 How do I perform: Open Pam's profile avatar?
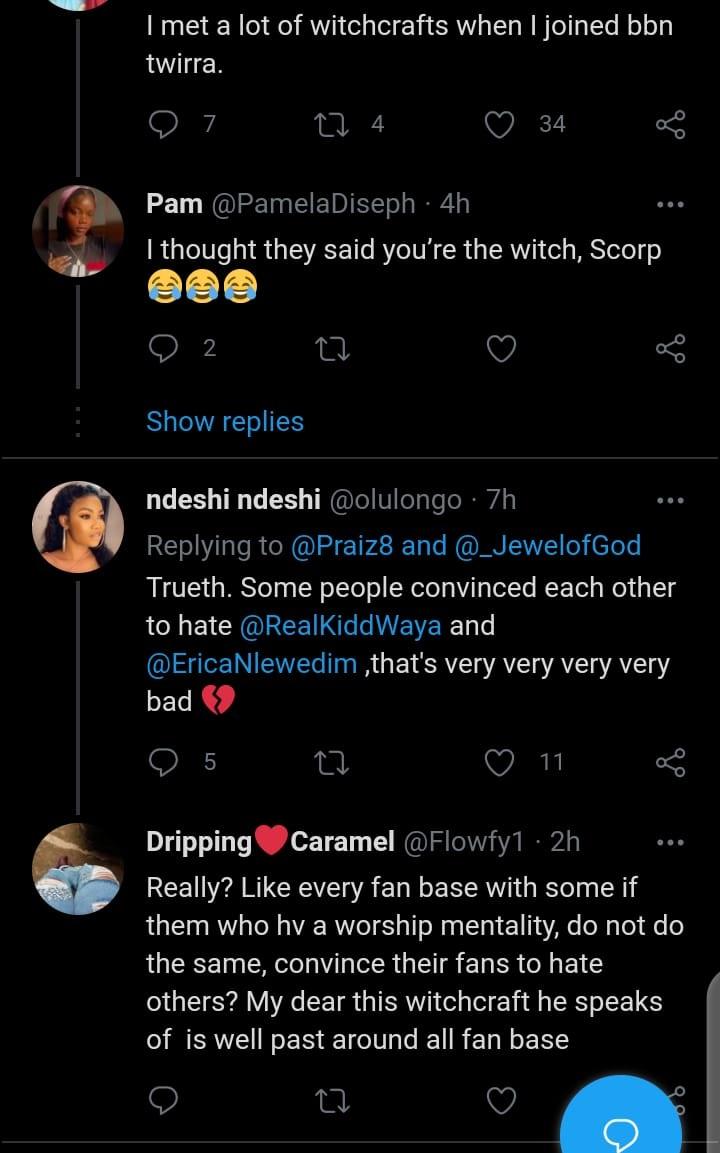click(78, 231)
